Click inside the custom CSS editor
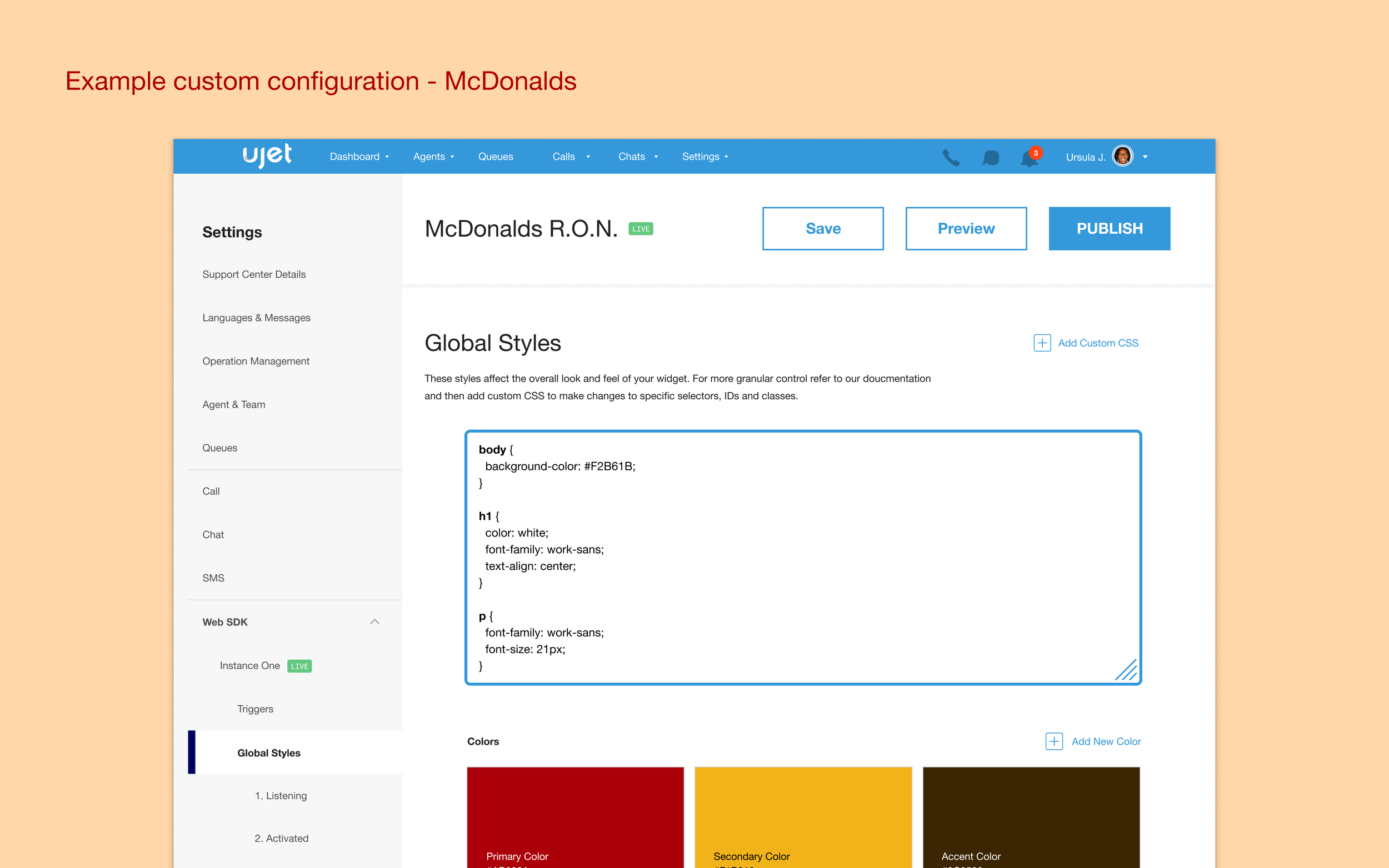The width and height of the screenshot is (1389, 868). coord(803,558)
